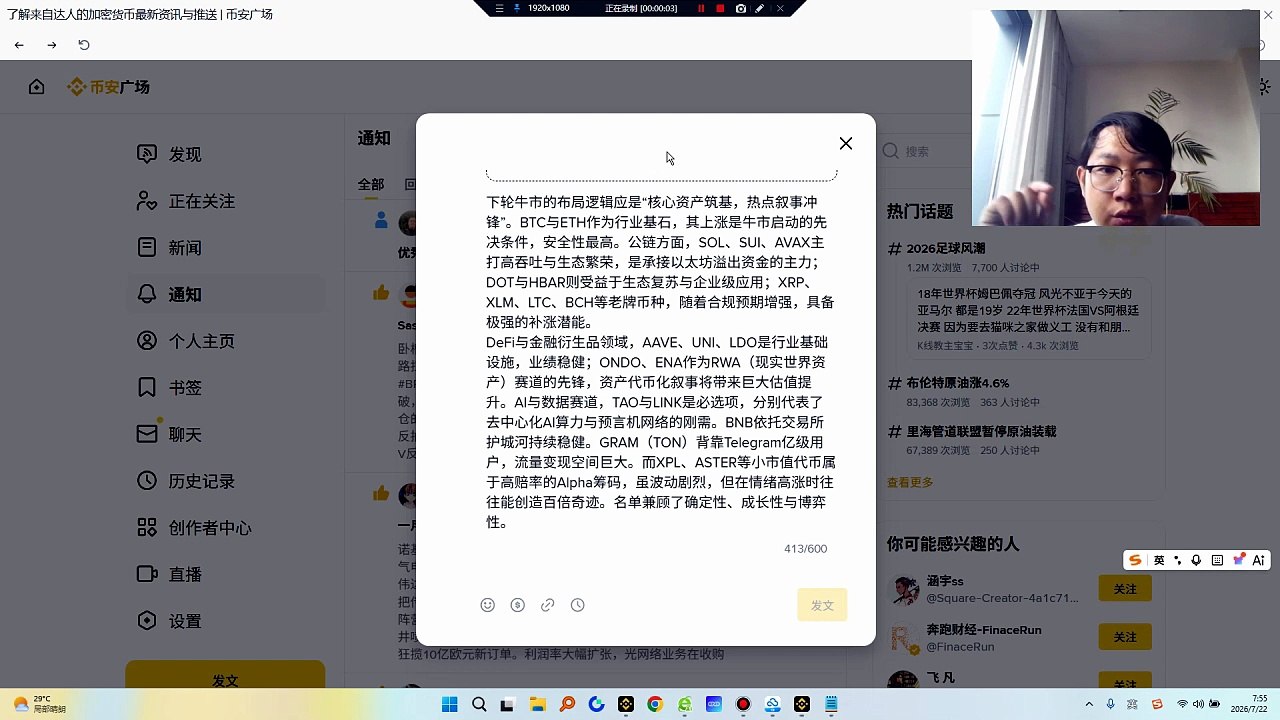Stop the screen recording
The width and height of the screenshot is (1280, 720).
(x=720, y=8)
